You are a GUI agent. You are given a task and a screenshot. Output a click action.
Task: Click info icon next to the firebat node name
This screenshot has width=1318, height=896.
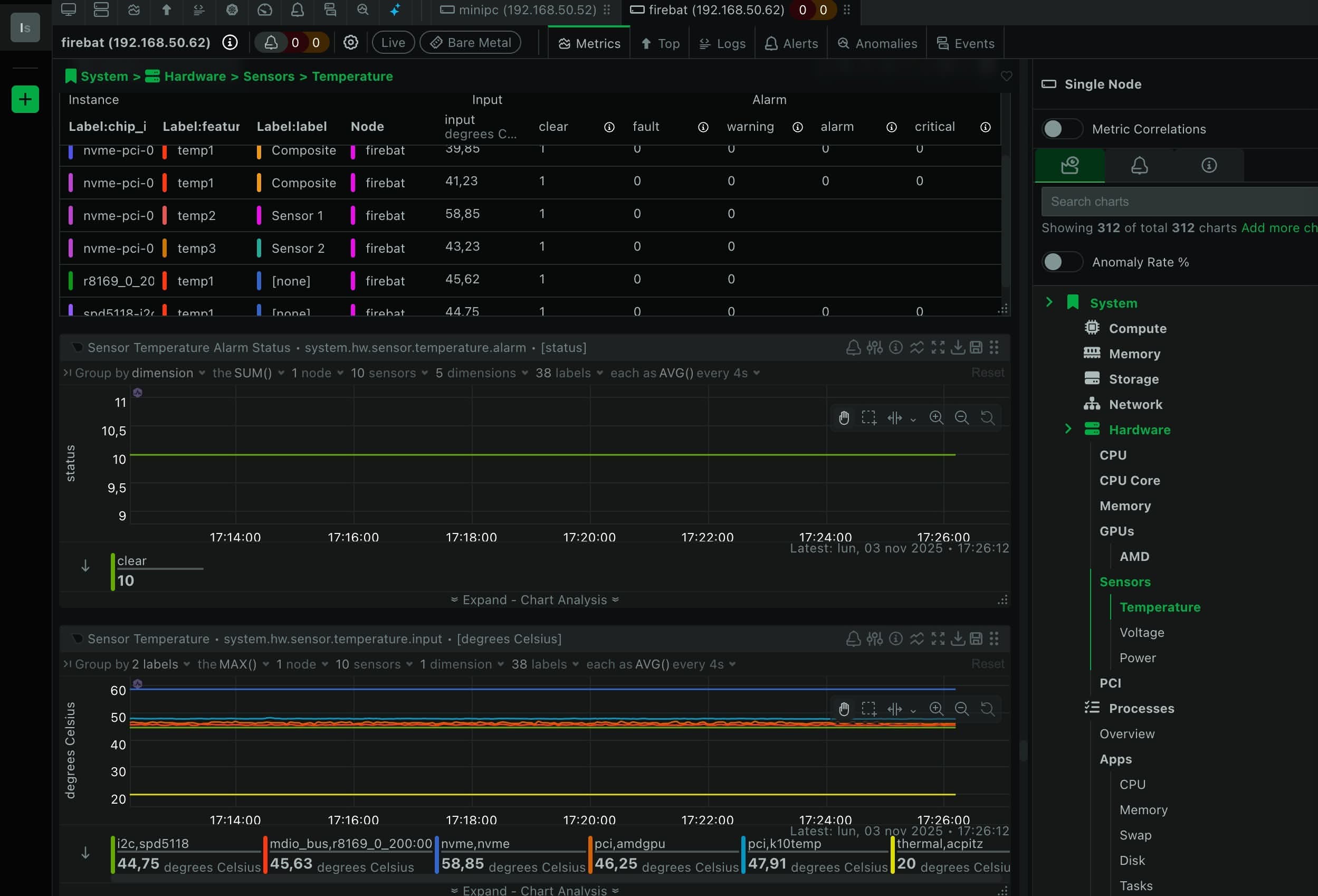(230, 43)
